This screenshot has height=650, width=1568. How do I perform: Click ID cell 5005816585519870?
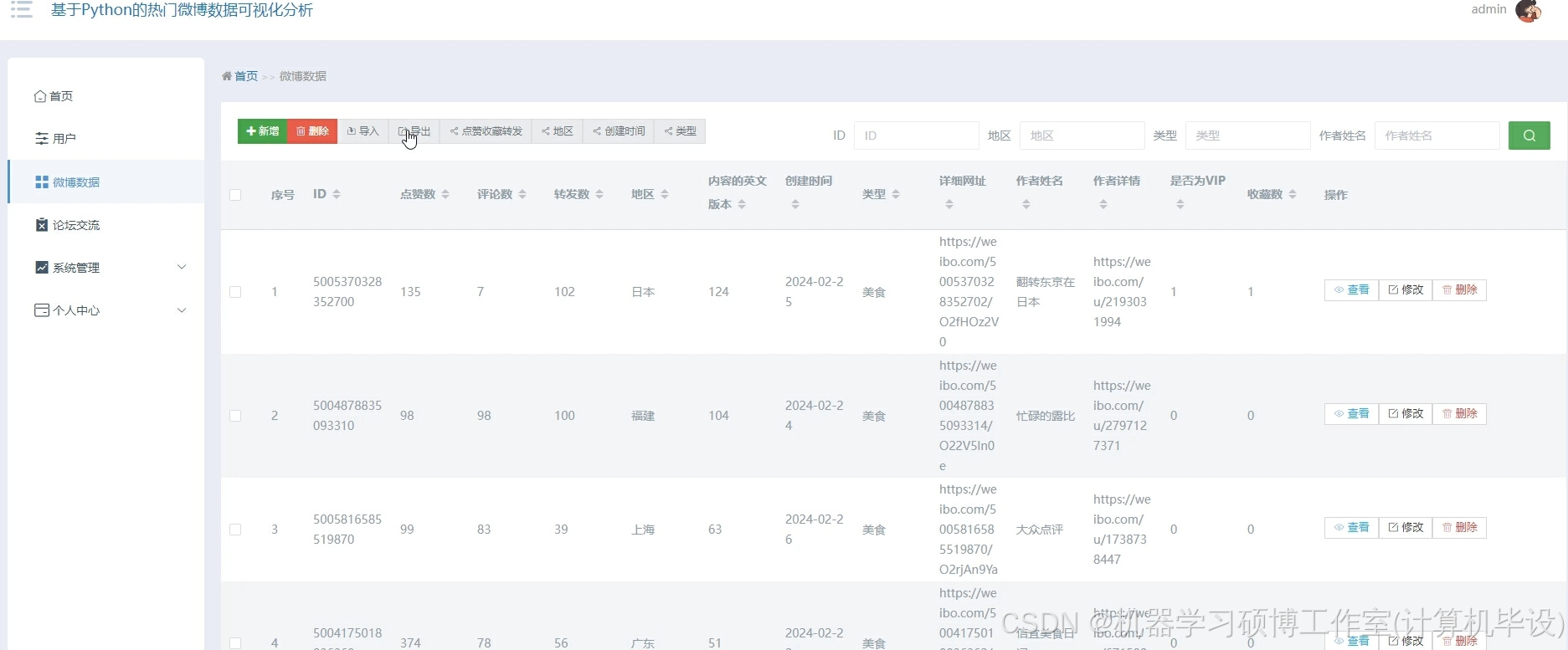(347, 530)
